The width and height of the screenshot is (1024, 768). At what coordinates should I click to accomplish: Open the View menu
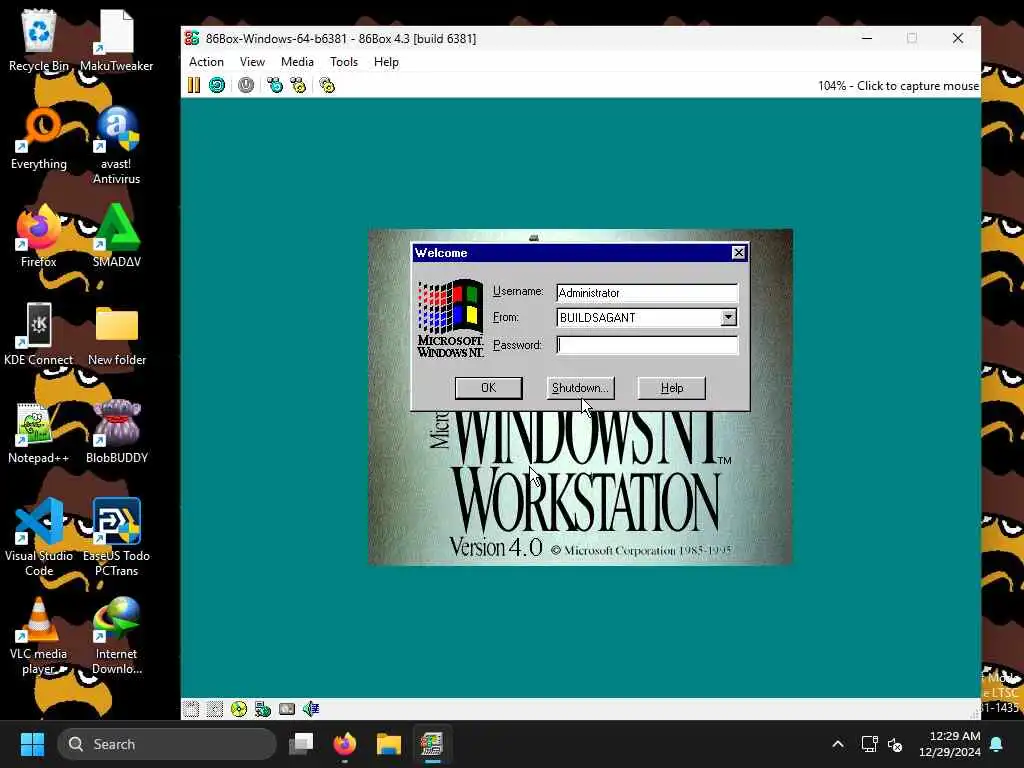pyautogui.click(x=252, y=62)
